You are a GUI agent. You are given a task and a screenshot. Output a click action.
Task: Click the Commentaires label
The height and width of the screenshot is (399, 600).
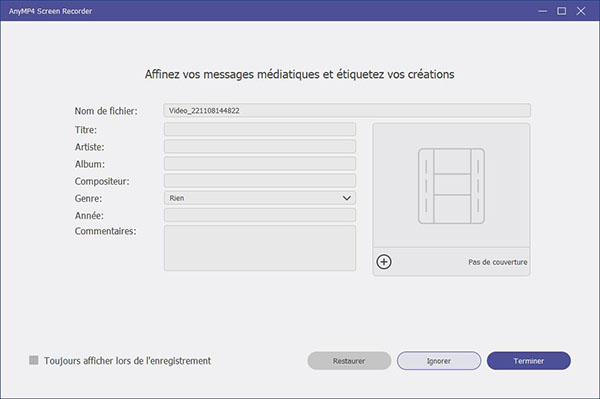coord(105,231)
